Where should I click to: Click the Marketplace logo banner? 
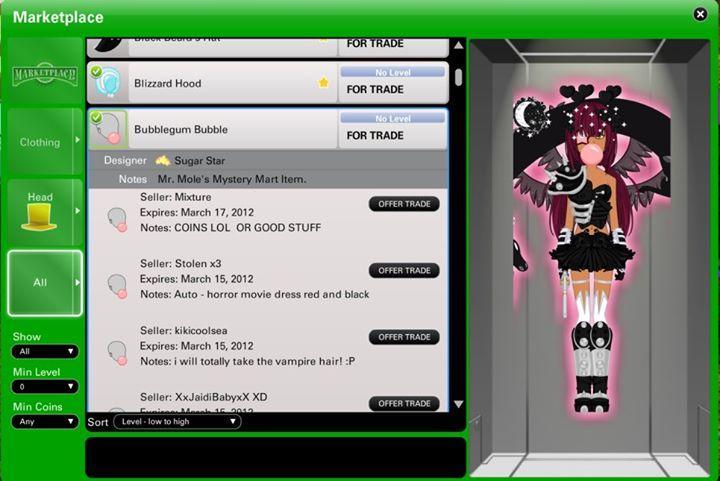pyautogui.click(x=45, y=73)
